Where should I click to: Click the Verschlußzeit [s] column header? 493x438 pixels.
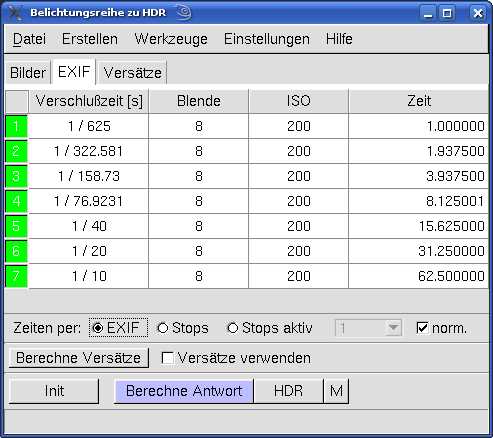tap(89, 101)
